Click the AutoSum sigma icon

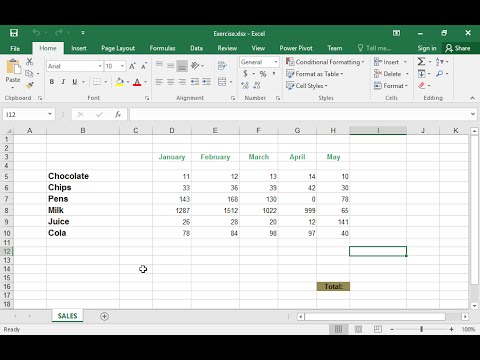421,62
